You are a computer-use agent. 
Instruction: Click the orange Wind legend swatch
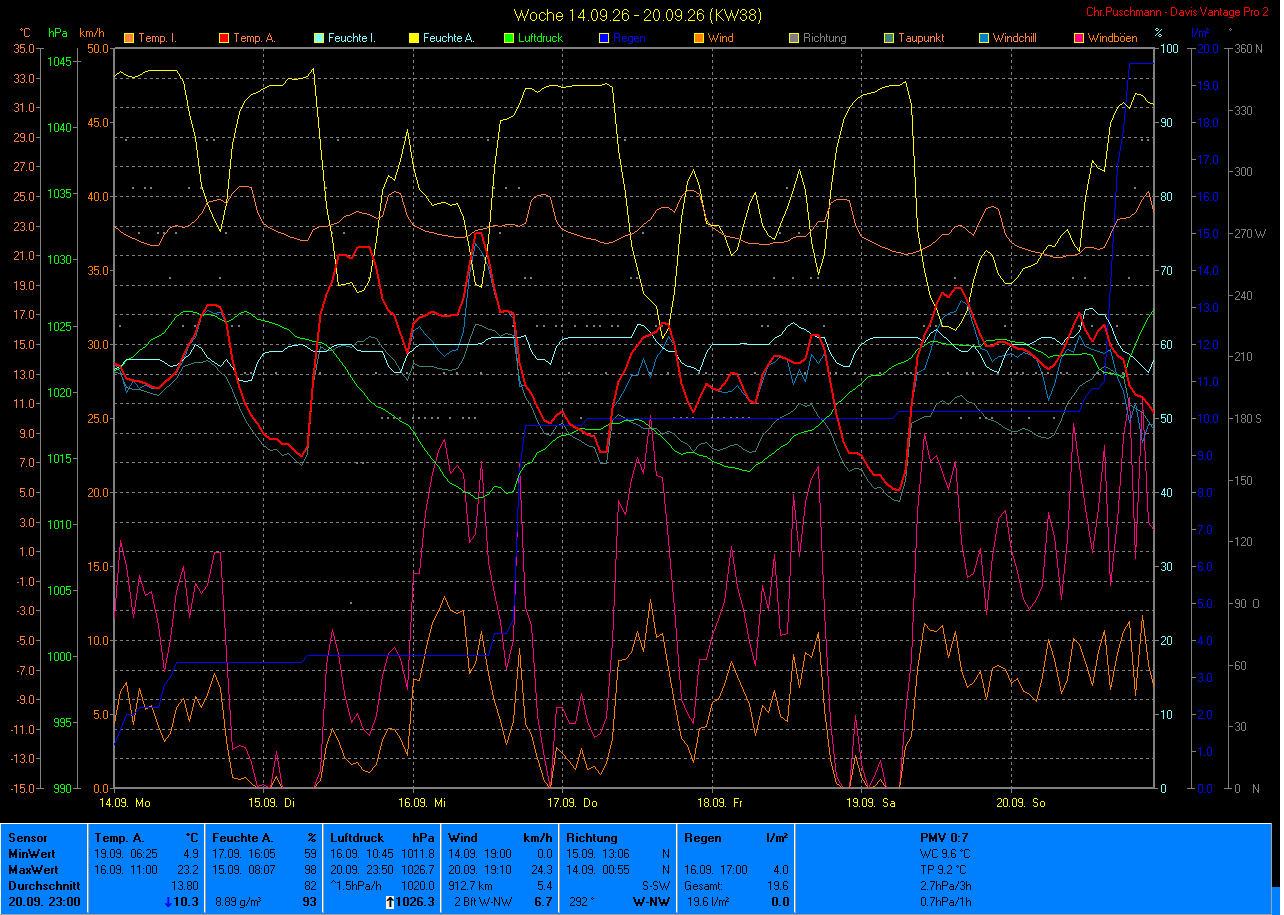[x=698, y=39]
